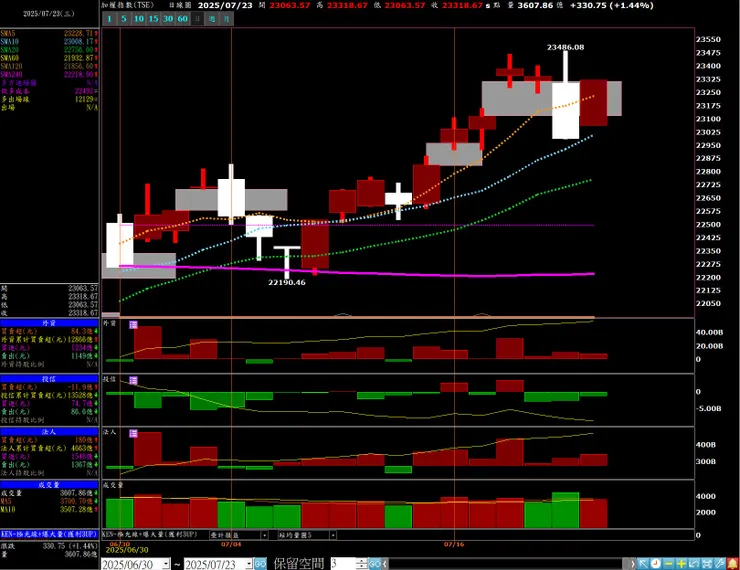The image size is (740, 570).
Task: Select the weekly 週 chart period
Action: (x=212, y=19)
